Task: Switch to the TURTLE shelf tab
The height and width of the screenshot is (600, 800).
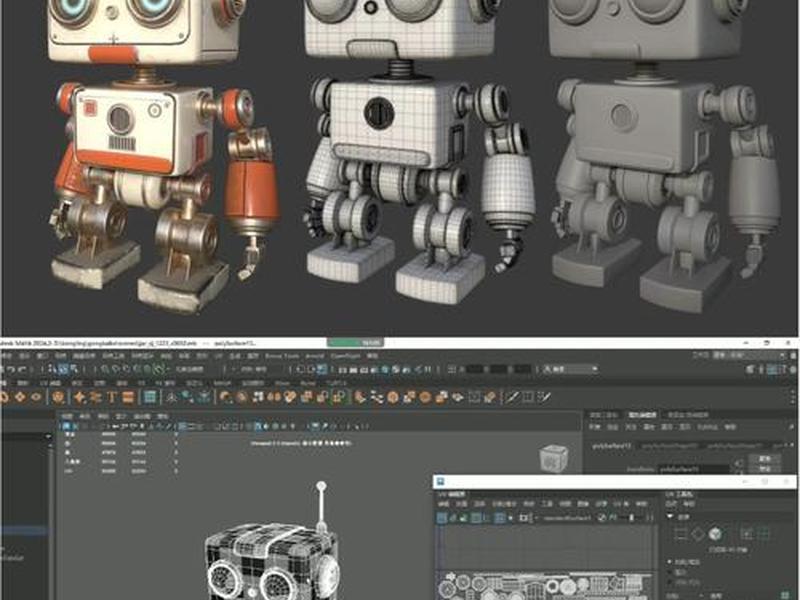Action: 336,383
